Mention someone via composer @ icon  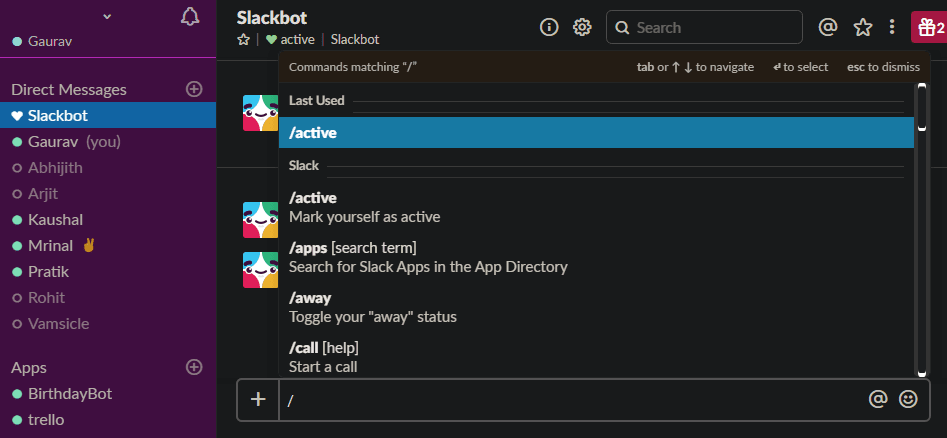tap(878, 399)
